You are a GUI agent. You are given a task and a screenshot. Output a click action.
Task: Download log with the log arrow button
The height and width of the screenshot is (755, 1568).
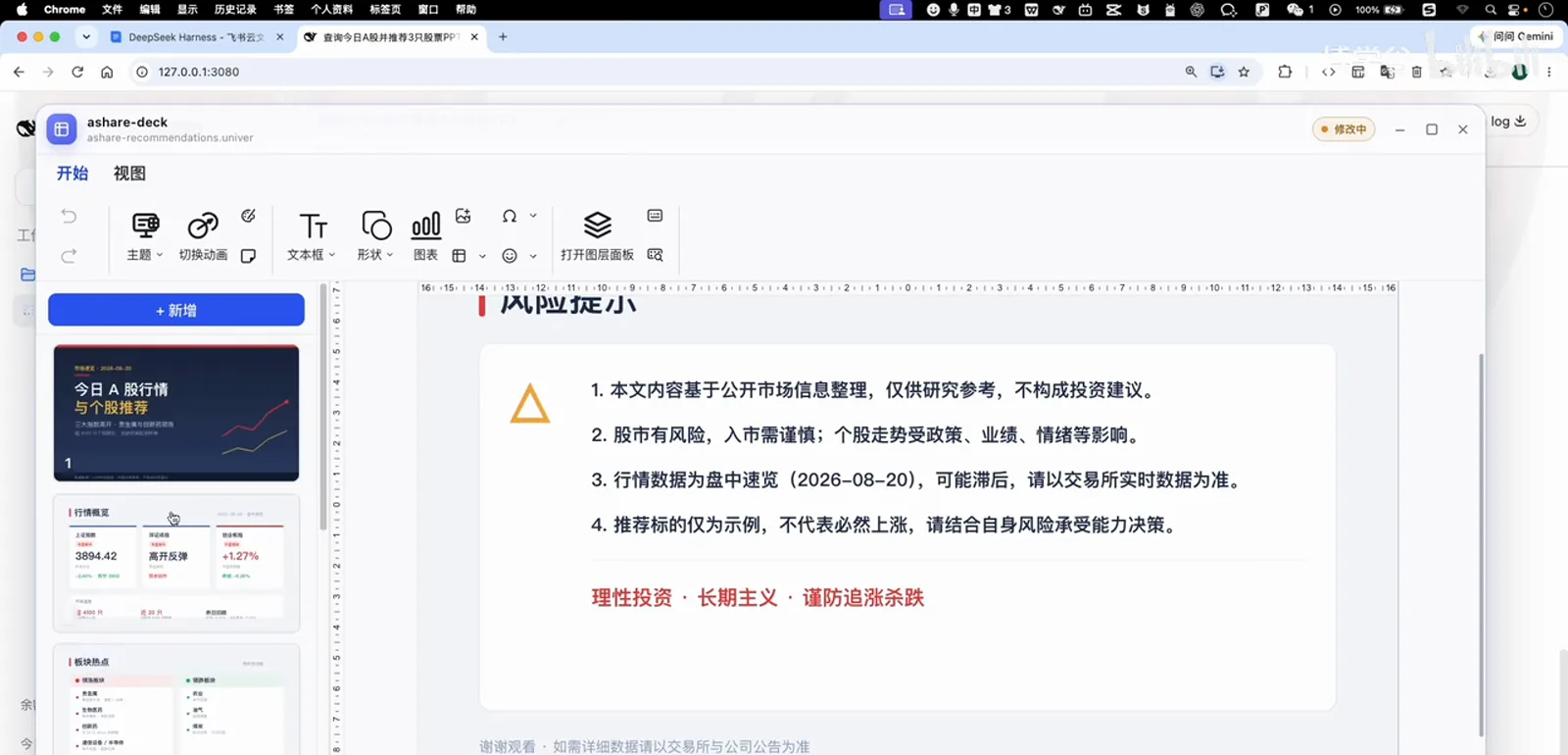pos(1508,122)
